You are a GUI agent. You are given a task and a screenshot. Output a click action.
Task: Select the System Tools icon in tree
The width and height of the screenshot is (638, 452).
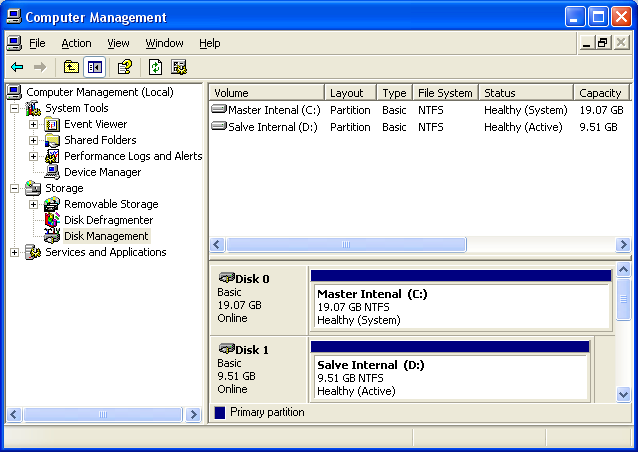33,108
